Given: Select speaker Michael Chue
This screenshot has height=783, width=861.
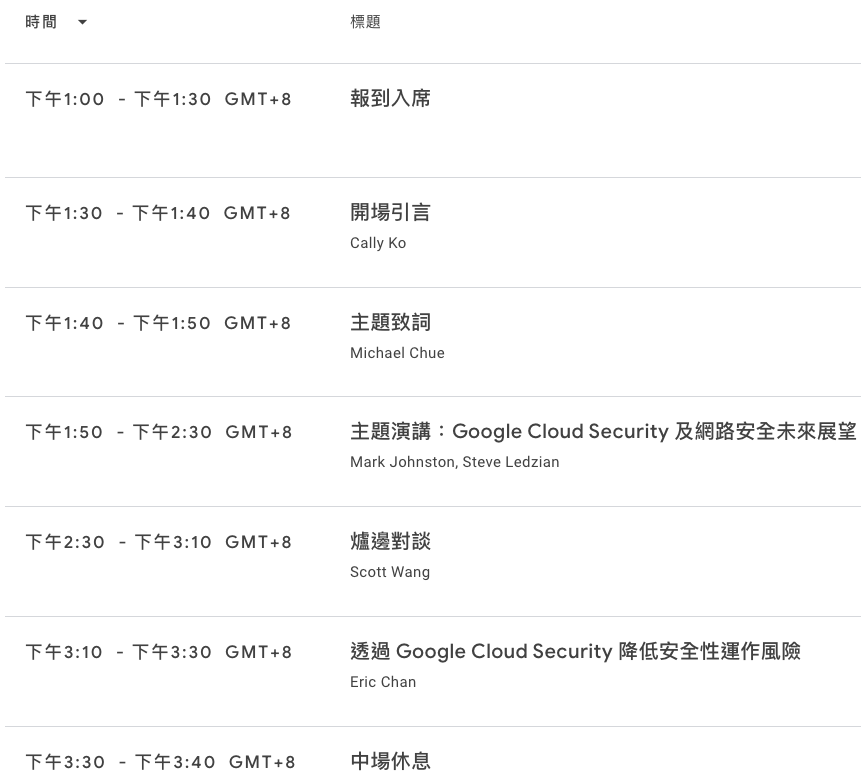Looking at the screenshot, I should pyautogui.click(x=397, y=353).
